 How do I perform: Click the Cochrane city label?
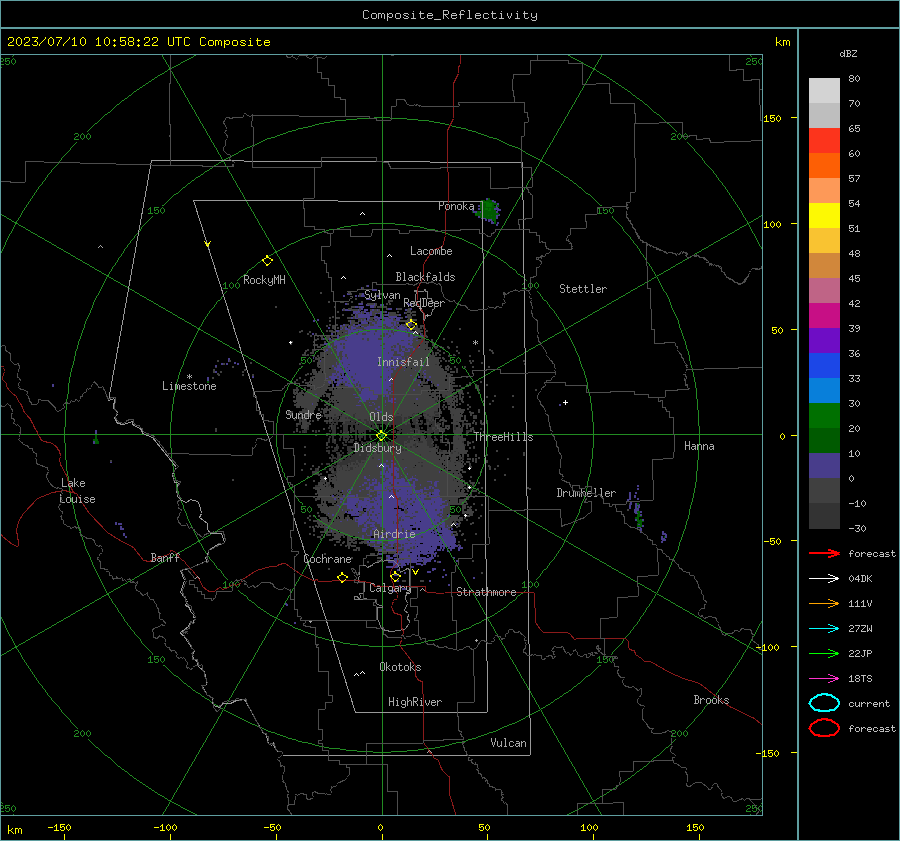coord(327,559)
